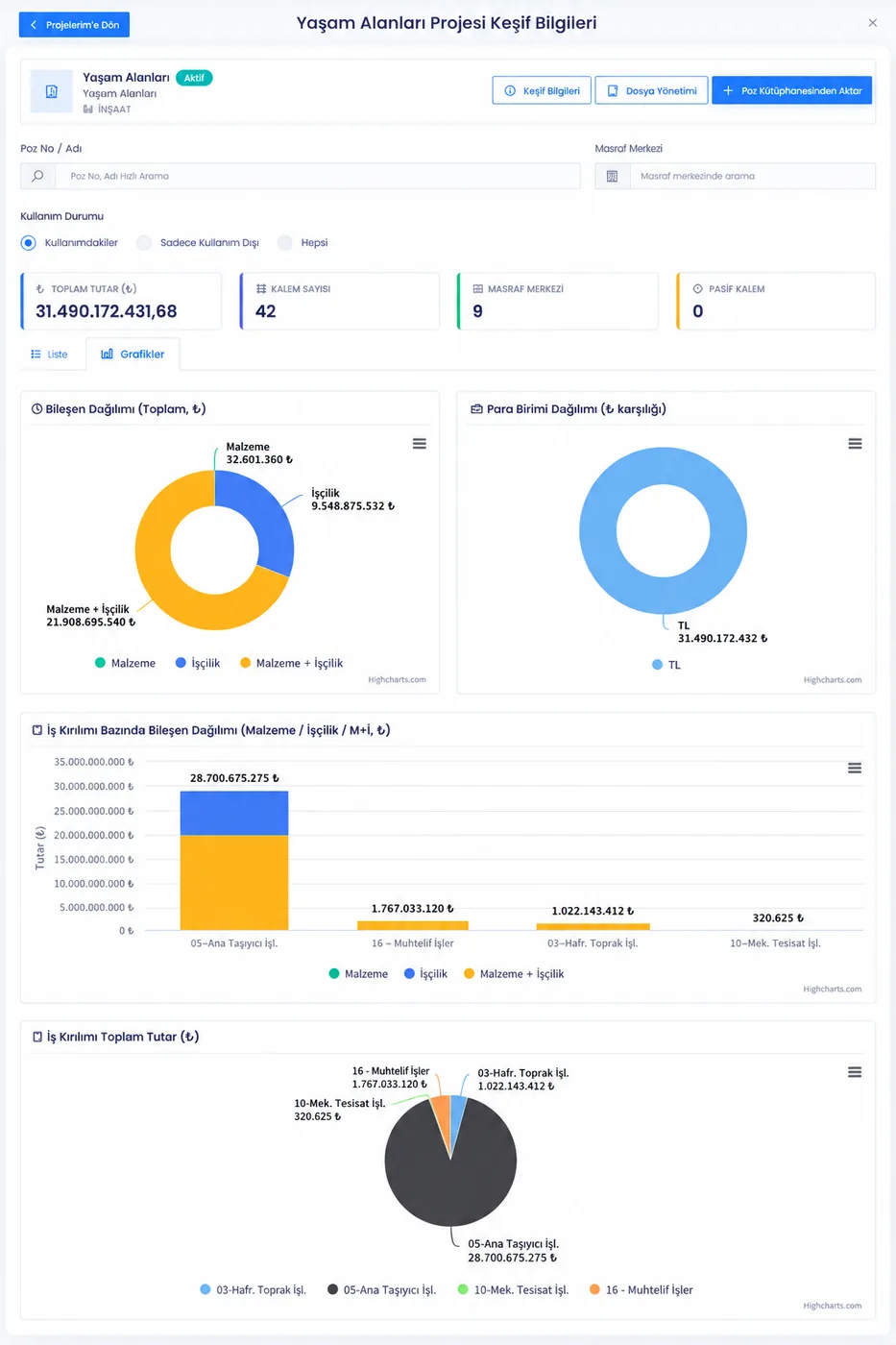Click the Toplam Tutar summary card
This screenshot has width=896, height=1345.
click(121, 302)
